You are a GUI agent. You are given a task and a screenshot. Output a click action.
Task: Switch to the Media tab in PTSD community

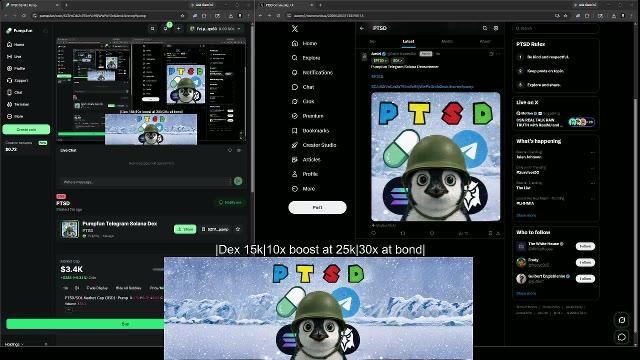[x=447, y=41]
